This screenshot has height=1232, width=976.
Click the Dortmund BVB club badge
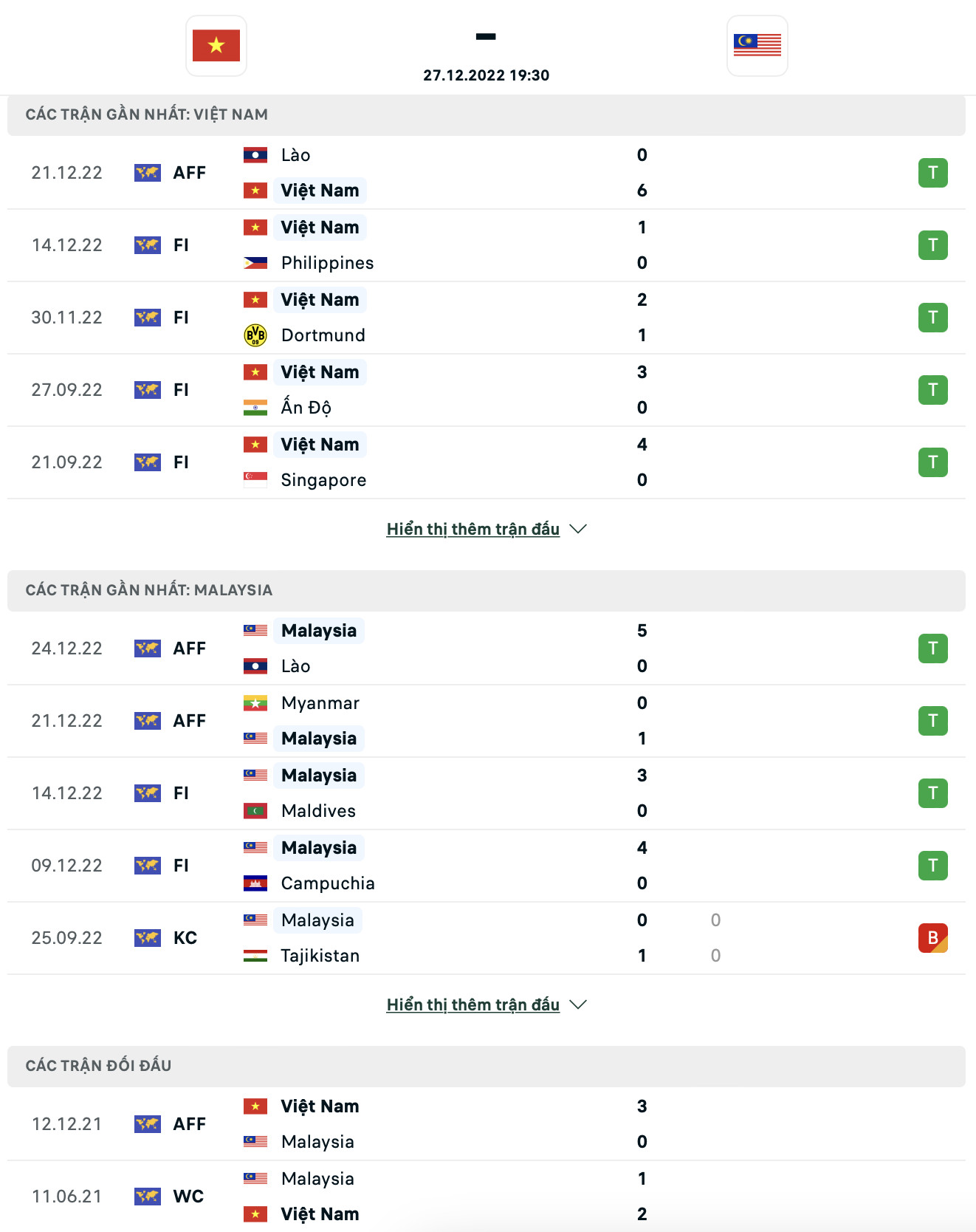coord(255,335)
